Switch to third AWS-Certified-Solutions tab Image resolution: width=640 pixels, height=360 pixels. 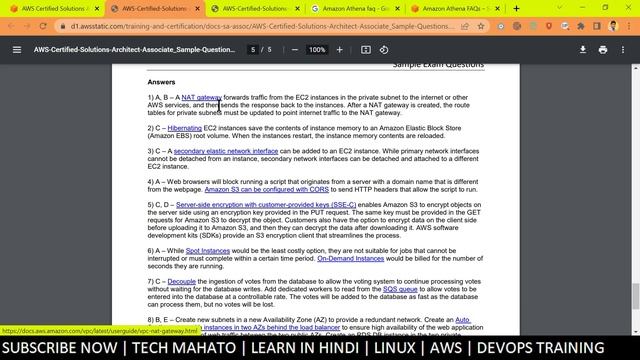pyautogui.click(x=255, y=9)
